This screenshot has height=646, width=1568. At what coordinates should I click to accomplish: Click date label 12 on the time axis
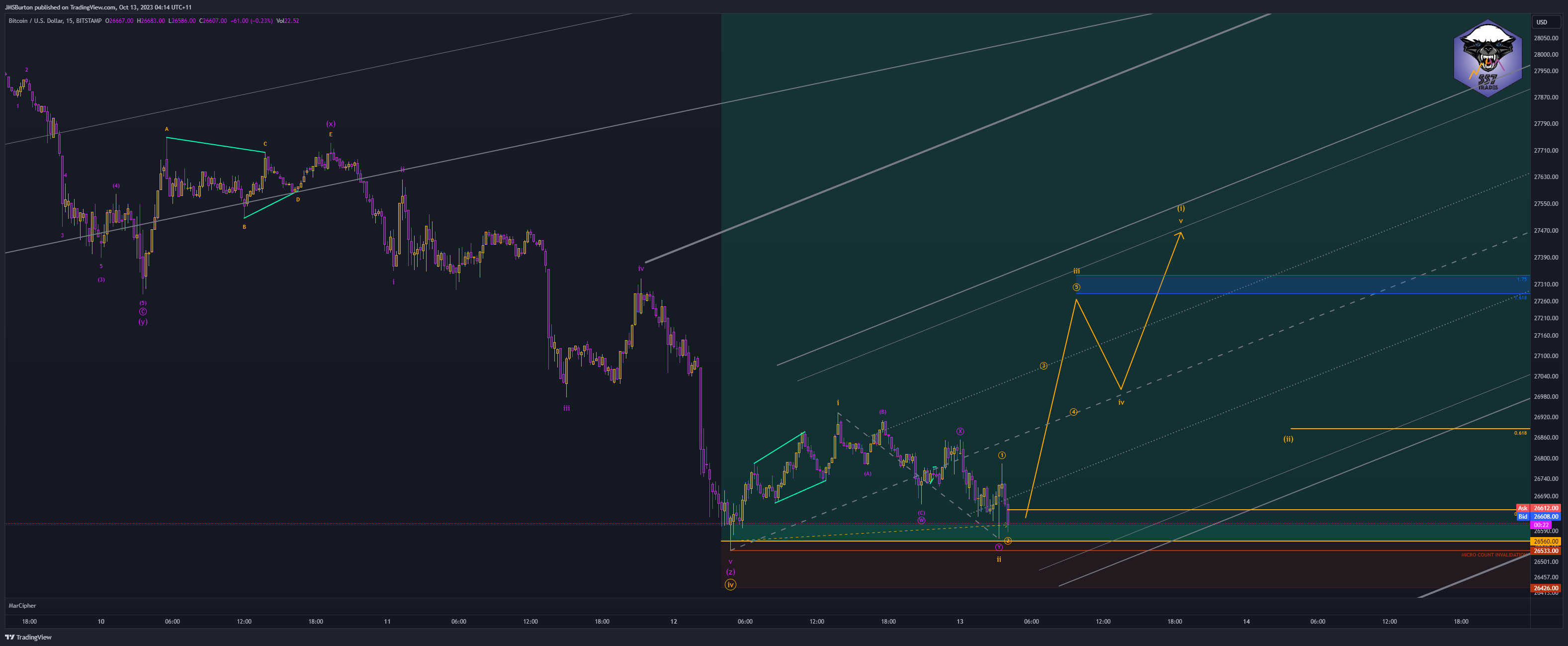tap(673, 621)
